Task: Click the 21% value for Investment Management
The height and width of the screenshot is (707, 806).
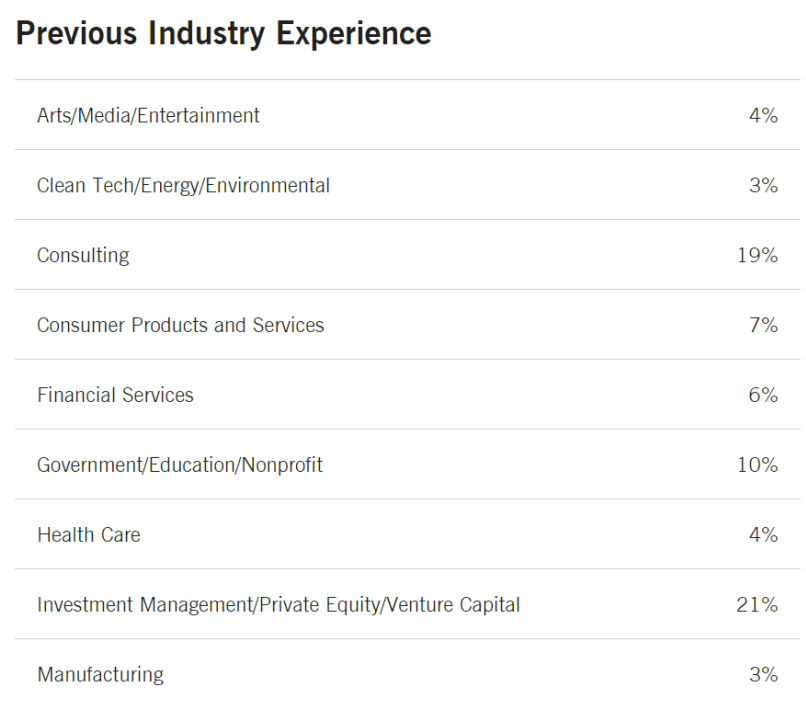Action: coord(757,605)
